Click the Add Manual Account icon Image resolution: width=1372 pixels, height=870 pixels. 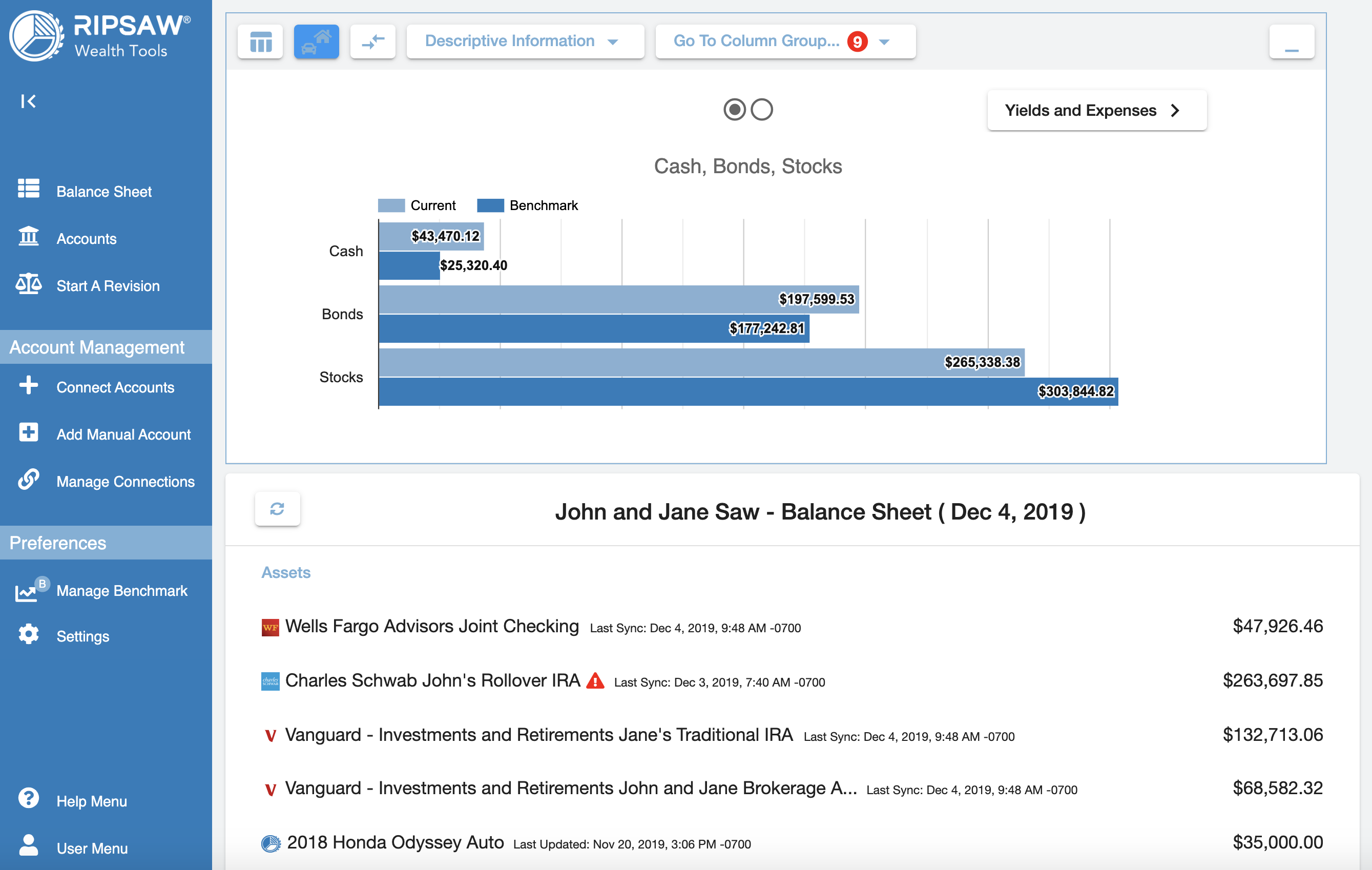pos(28,433)
